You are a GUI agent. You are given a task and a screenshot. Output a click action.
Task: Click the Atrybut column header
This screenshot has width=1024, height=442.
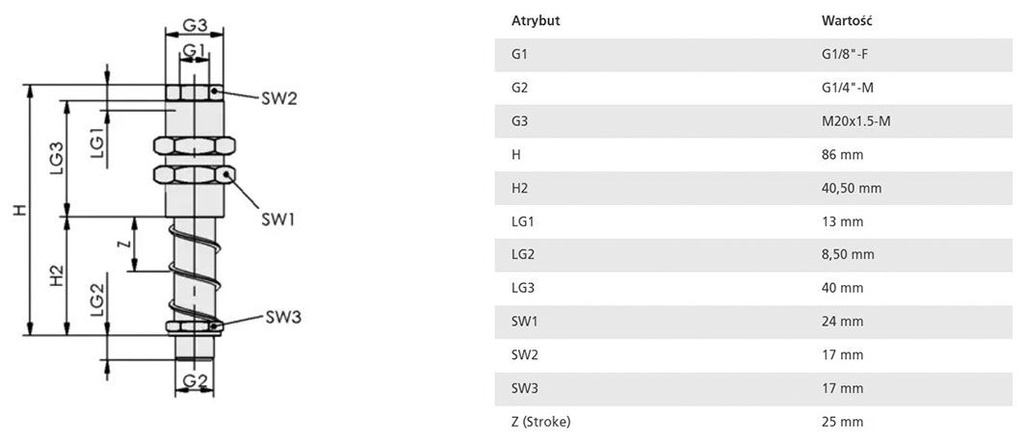[x=533, y=20]
